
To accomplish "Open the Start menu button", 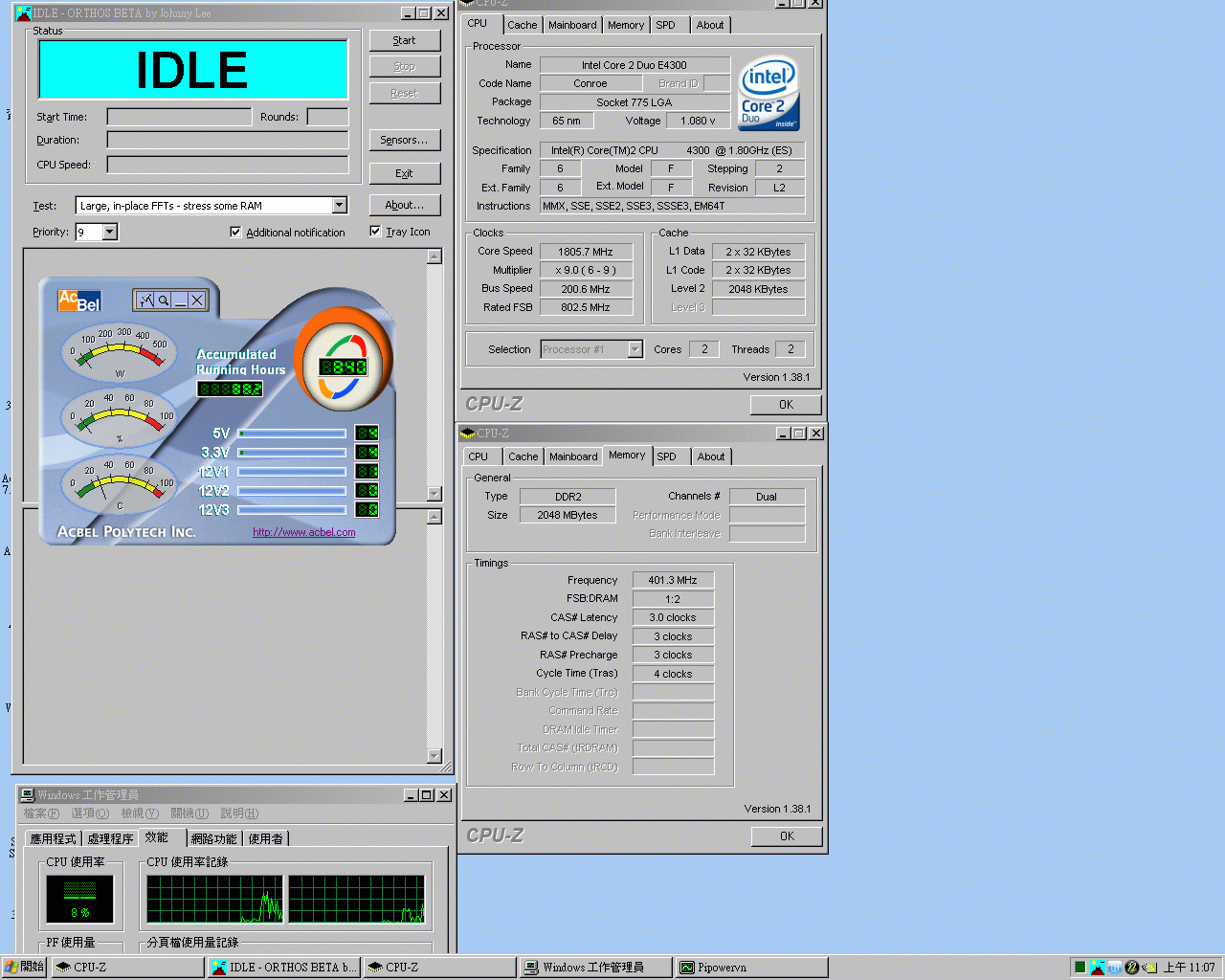I will [x=24, y=968].
